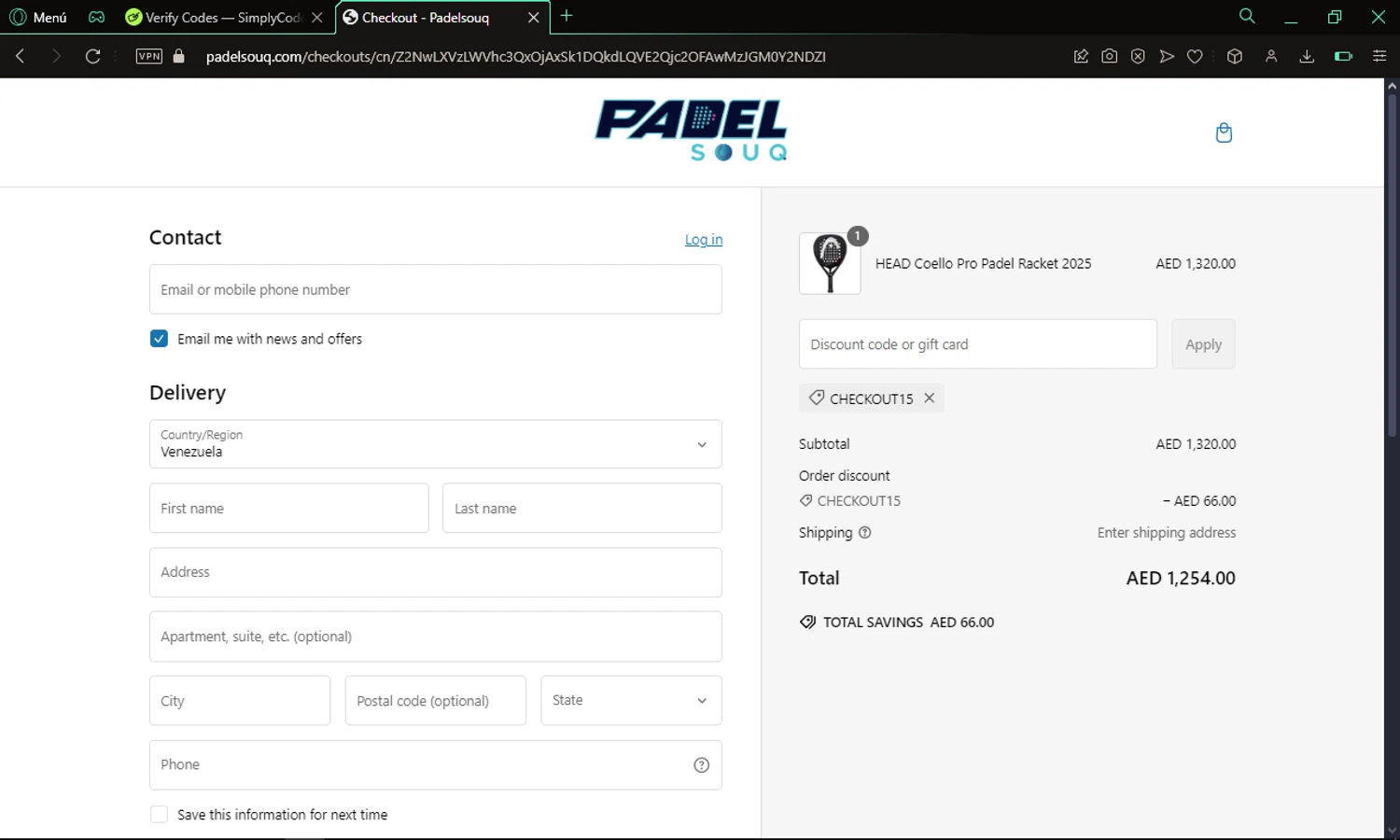Viewport: 1400px width, 840px height.
Task: Open the shopping bag cart icon
Action: pos(1225,133)
